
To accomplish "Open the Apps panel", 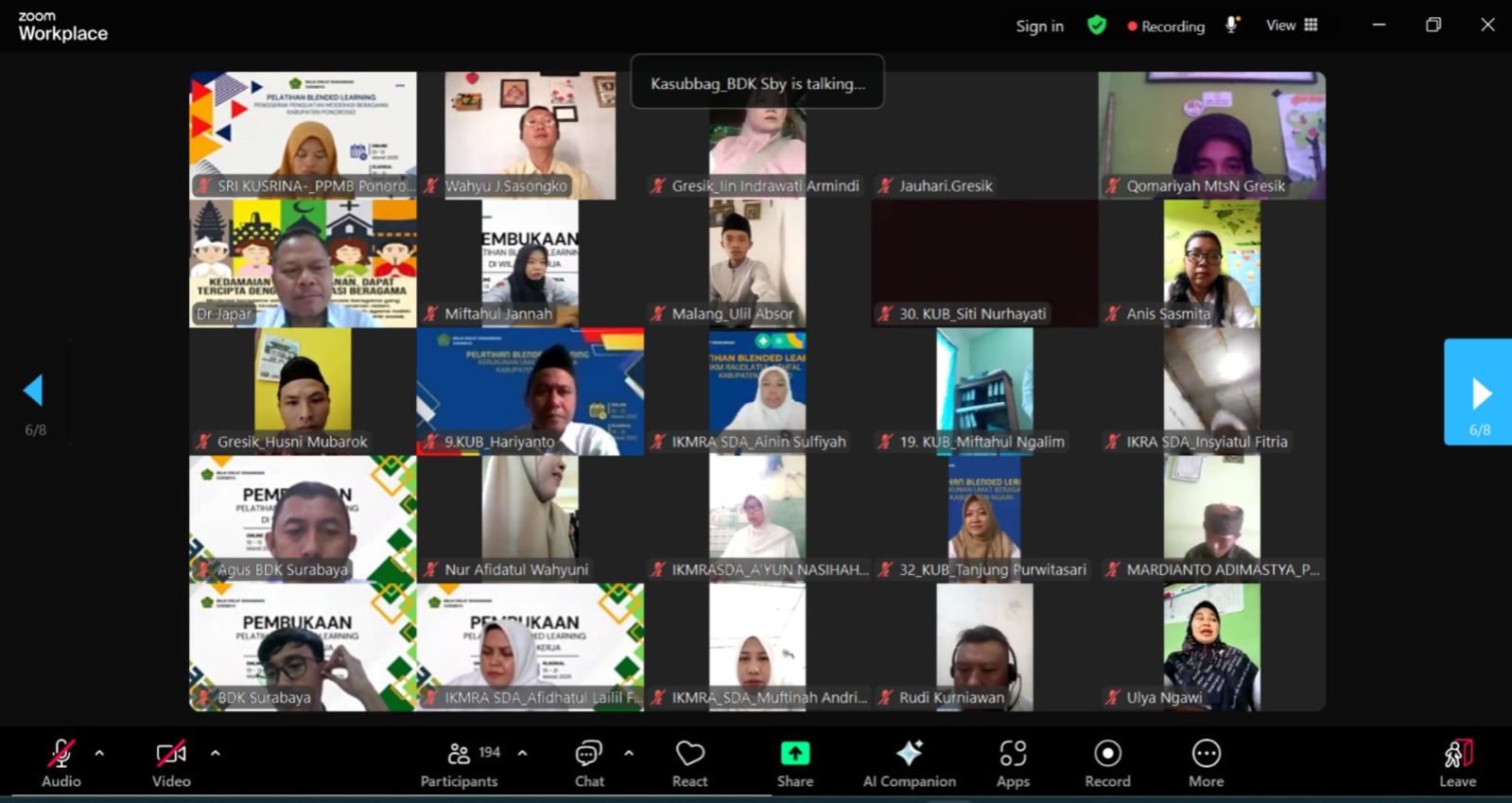I will pyautogui.click(x=1012, y=754).
